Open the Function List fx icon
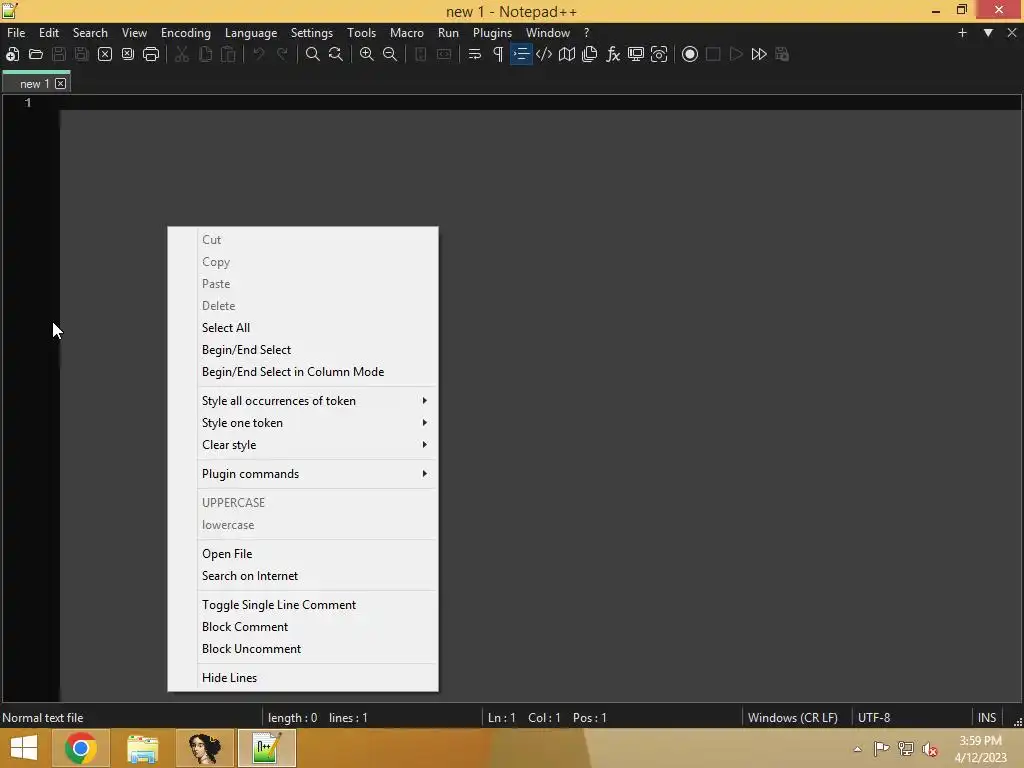The height and width of the screenshot is (768, 1024). coord(613,54)
